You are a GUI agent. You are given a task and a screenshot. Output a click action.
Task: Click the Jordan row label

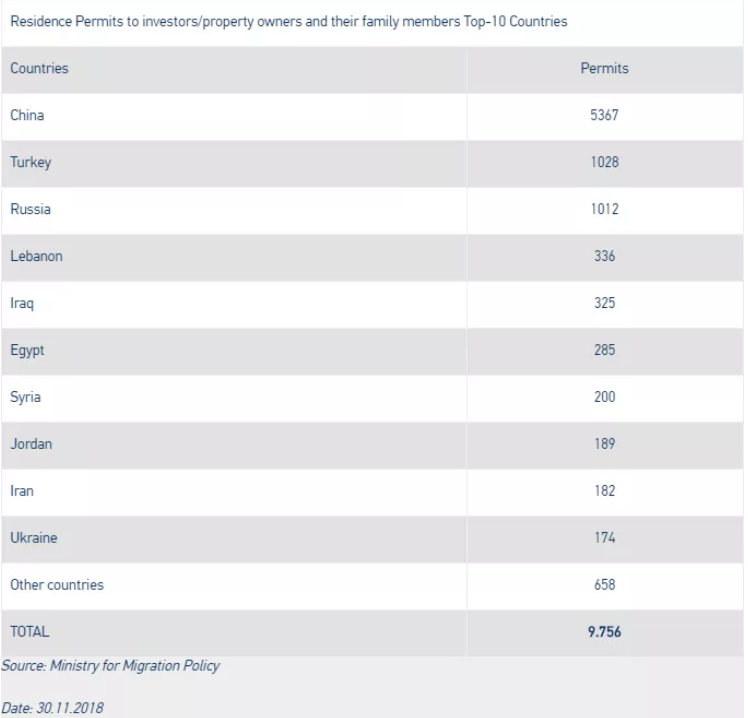point(31,444)
